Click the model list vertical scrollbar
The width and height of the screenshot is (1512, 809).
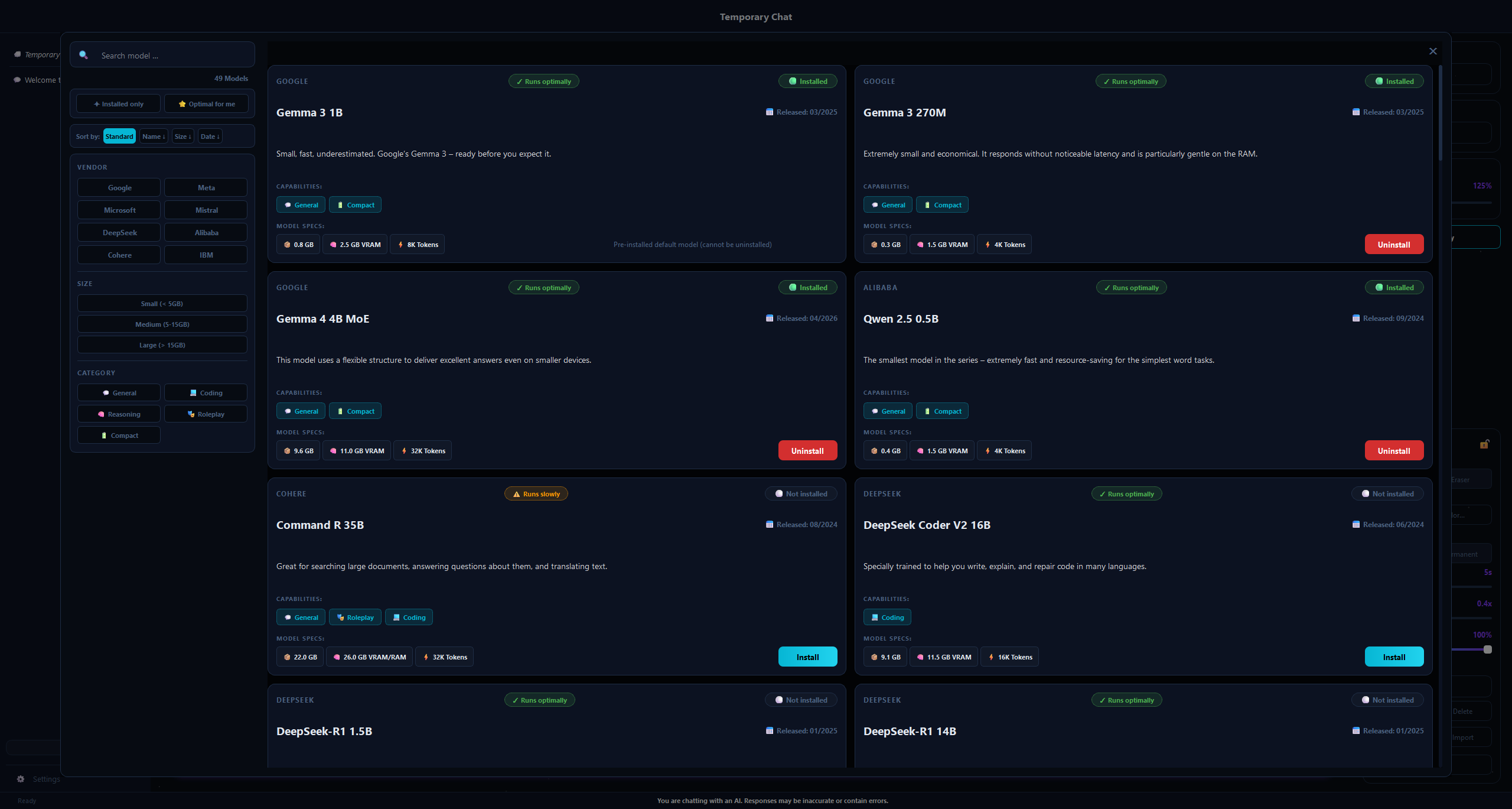point(1441,112)
